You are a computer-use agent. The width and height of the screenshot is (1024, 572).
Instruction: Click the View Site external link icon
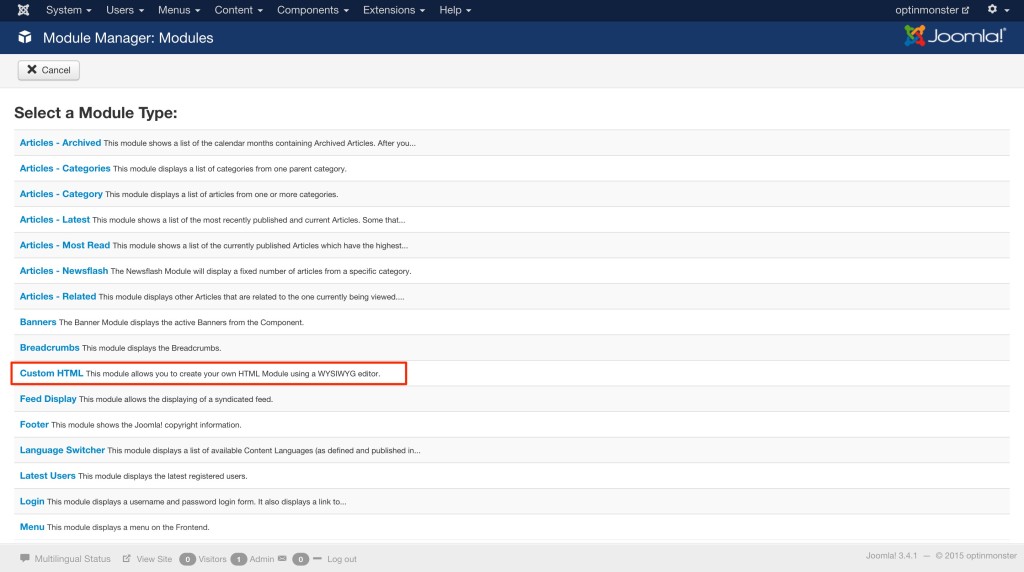tap(127, 558)
